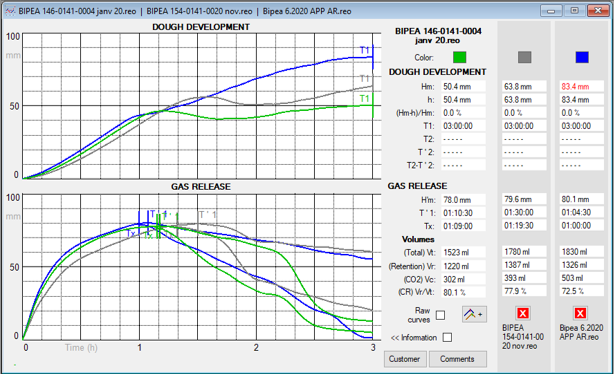Click the H'm value 79.6 mm
This screenshot has height=374, width=614.
coord(524,199)
